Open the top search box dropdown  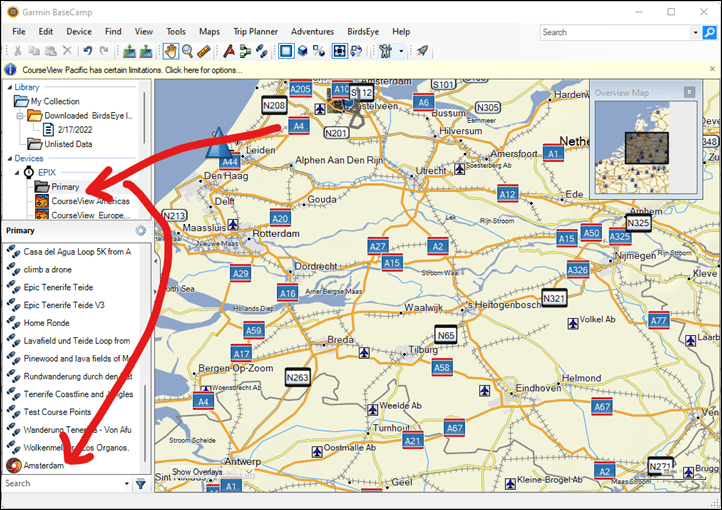(x=695, y=32)
